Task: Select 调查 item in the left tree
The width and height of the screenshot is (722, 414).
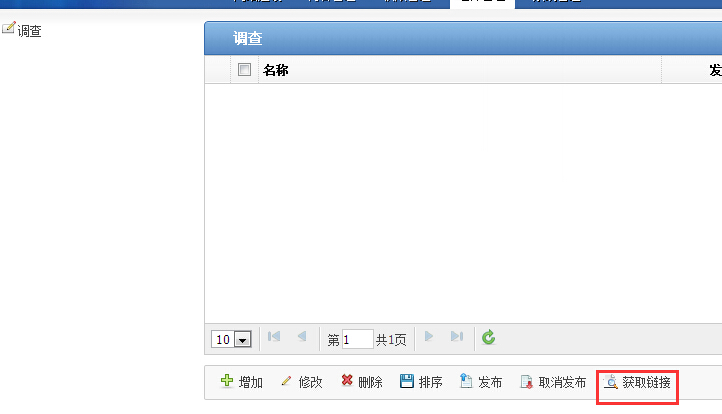Action: (x=29, y=31)
